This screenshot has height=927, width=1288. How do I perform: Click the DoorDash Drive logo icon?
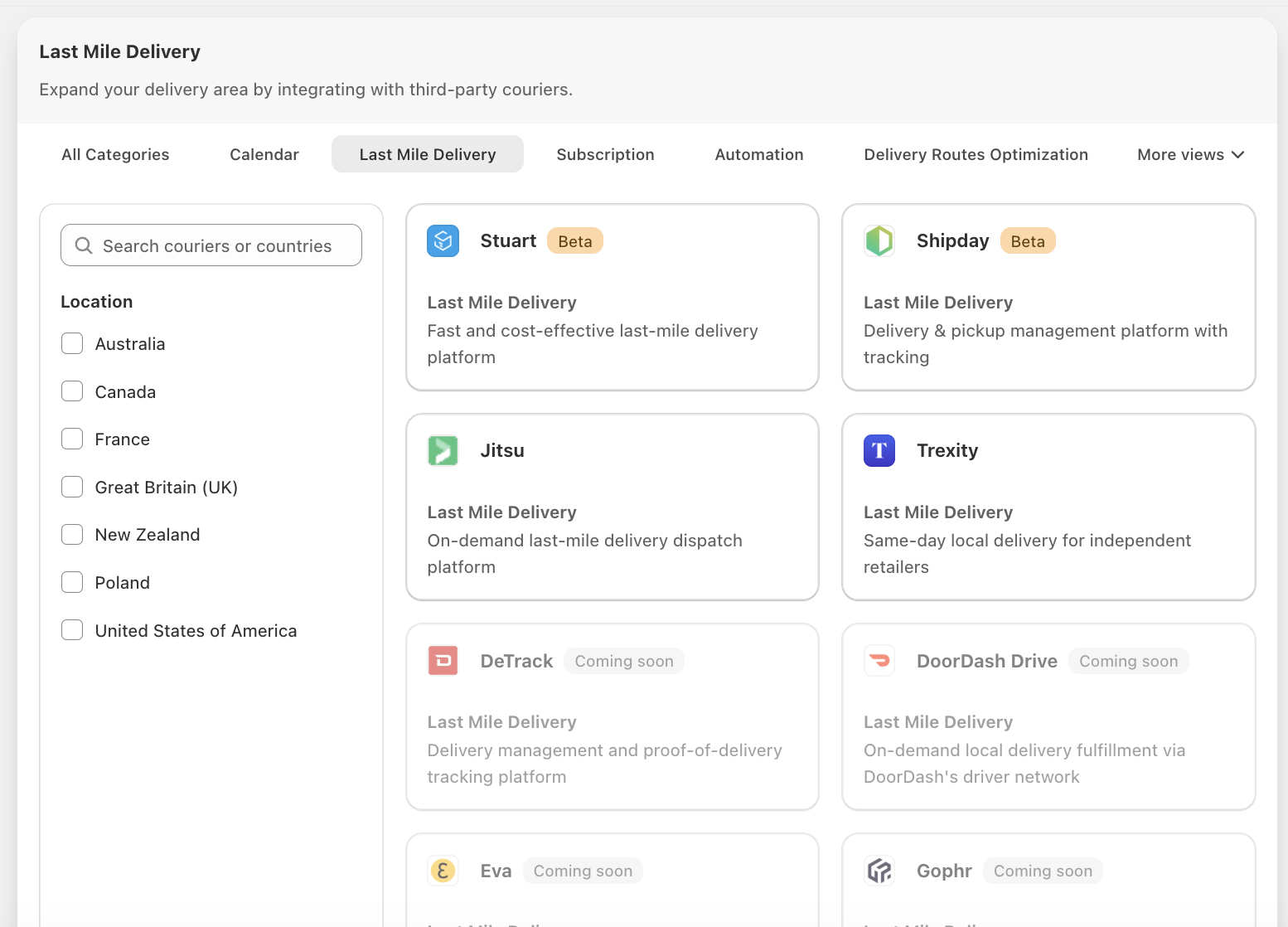click(x=879, y=661)
